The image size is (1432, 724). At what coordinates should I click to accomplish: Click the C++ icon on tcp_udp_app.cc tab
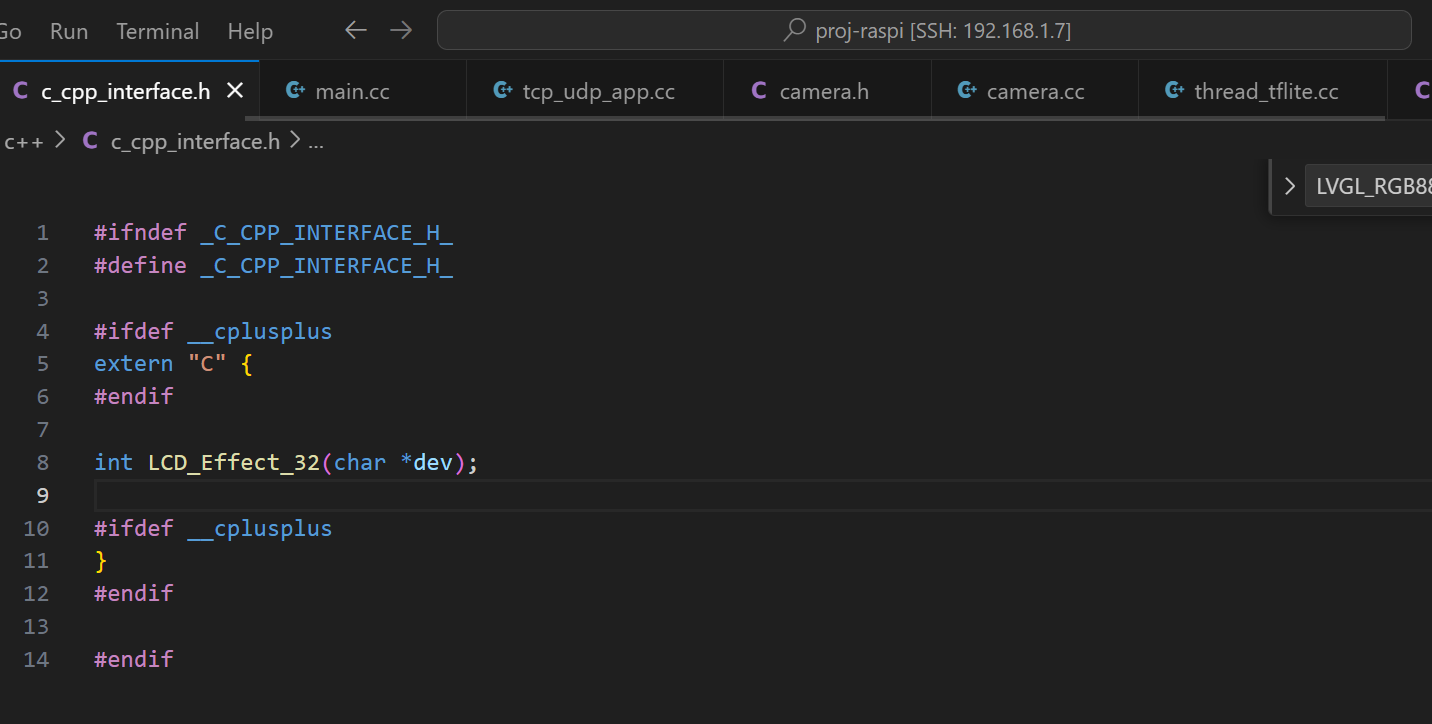[x=503, y=91]
